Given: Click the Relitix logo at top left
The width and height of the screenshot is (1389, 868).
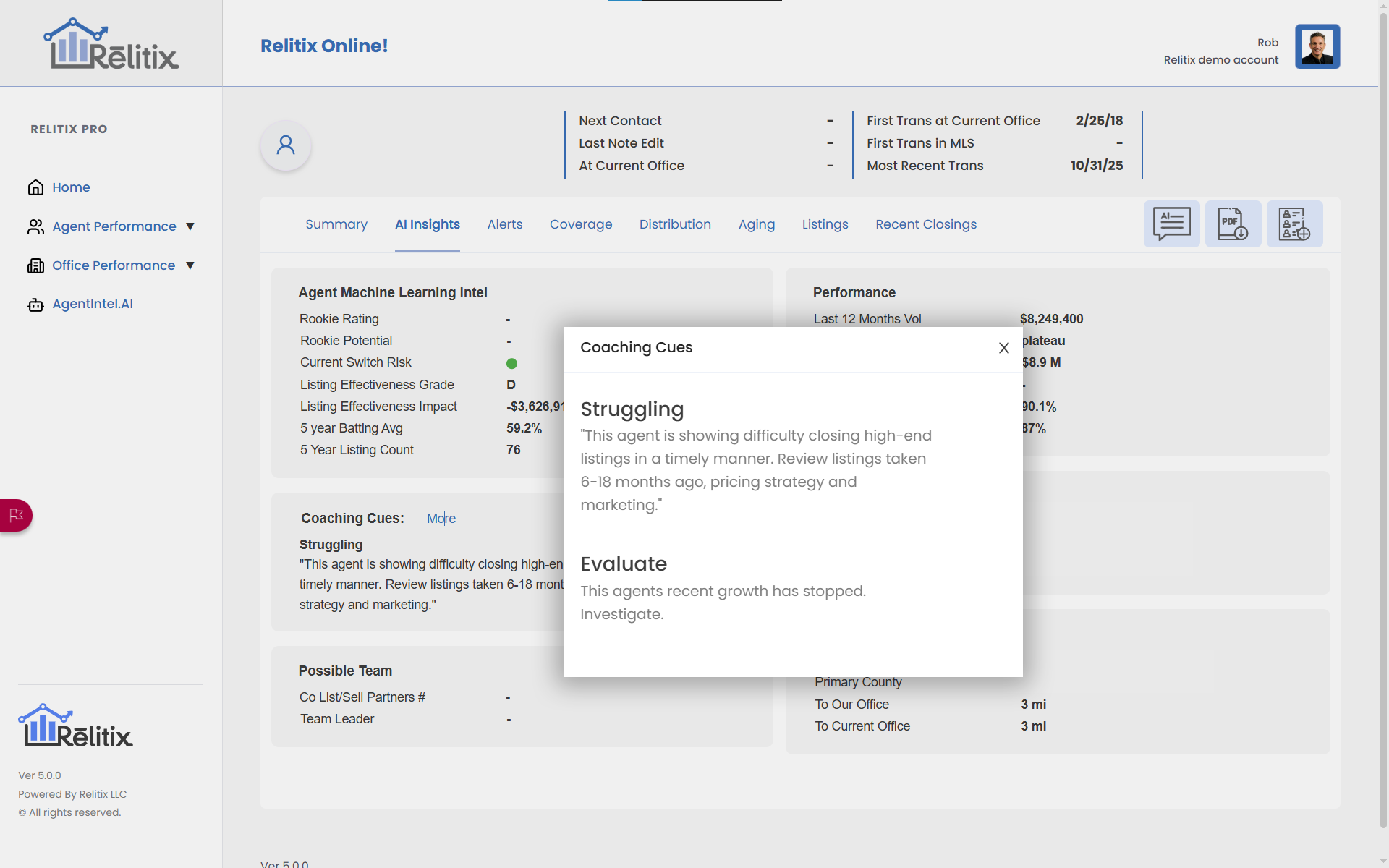Looking at the screenshot, I should click(x=111, y=45).
